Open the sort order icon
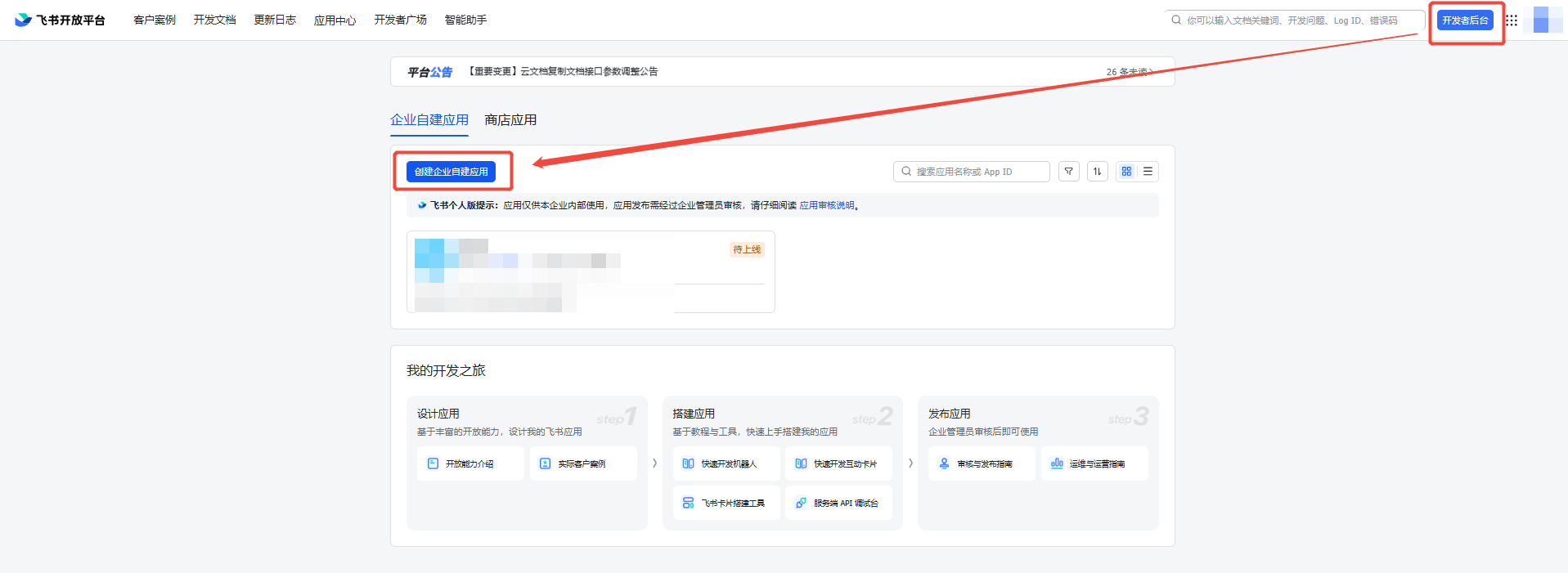 1098,172
